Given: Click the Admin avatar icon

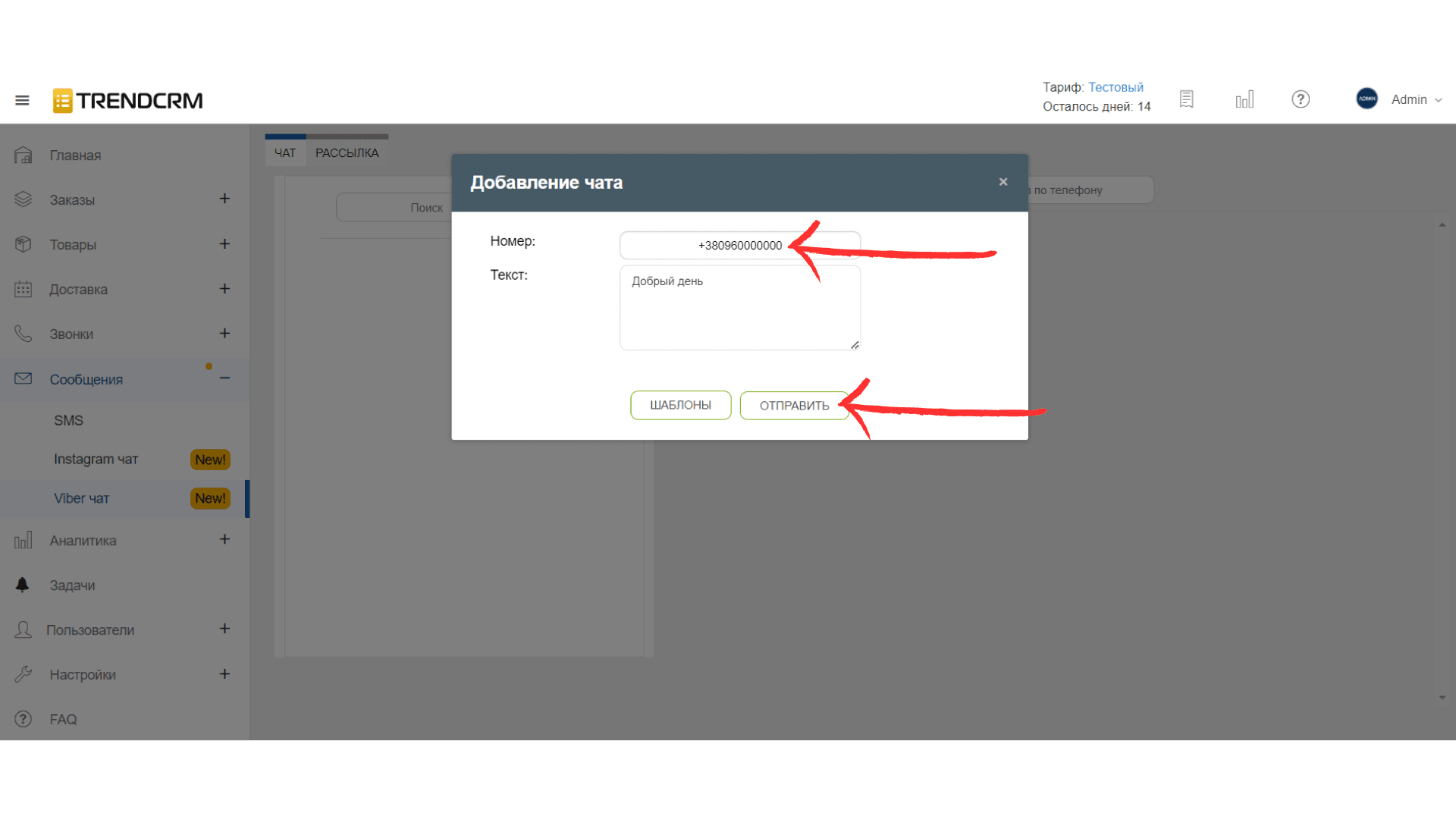Looking at the screenshot, I should 1367,99.
